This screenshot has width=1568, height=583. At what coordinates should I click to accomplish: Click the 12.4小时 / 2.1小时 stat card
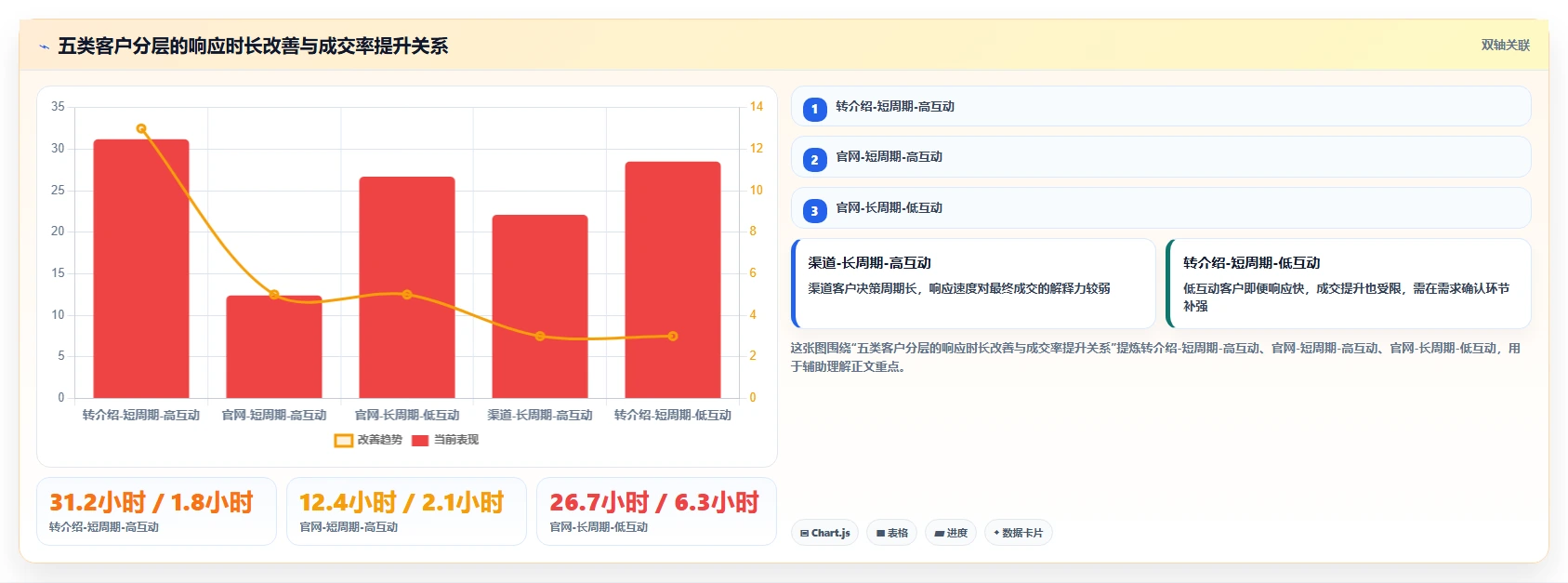coord(406,511)
